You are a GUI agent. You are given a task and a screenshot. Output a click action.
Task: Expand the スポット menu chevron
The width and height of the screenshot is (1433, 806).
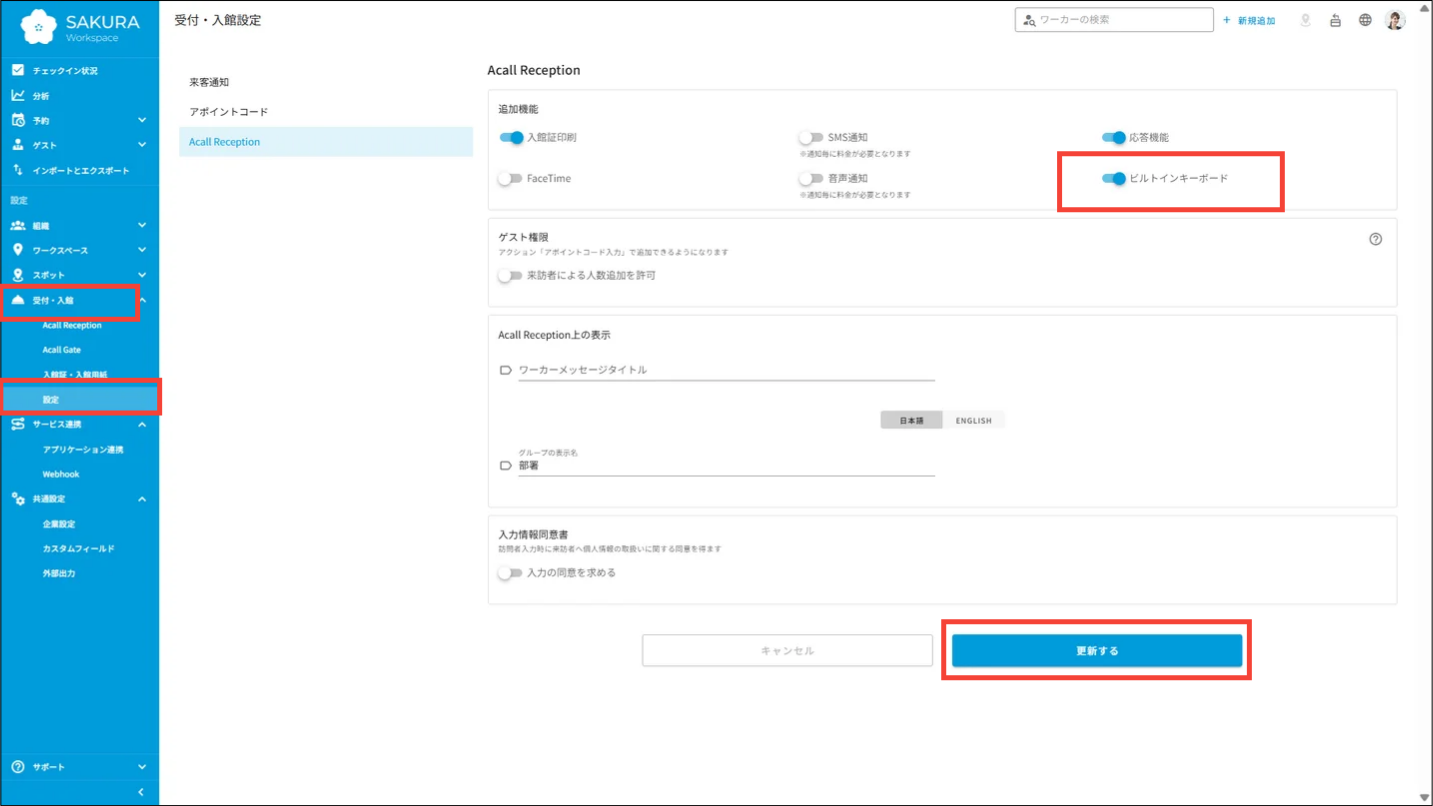click(x=142, y=275)
